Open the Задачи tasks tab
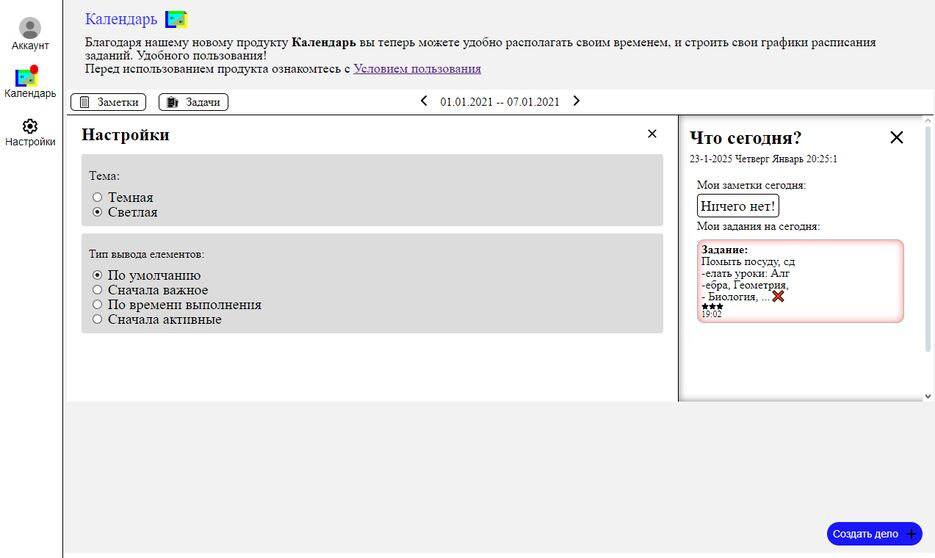935x558 pixels. click(193, 102)
